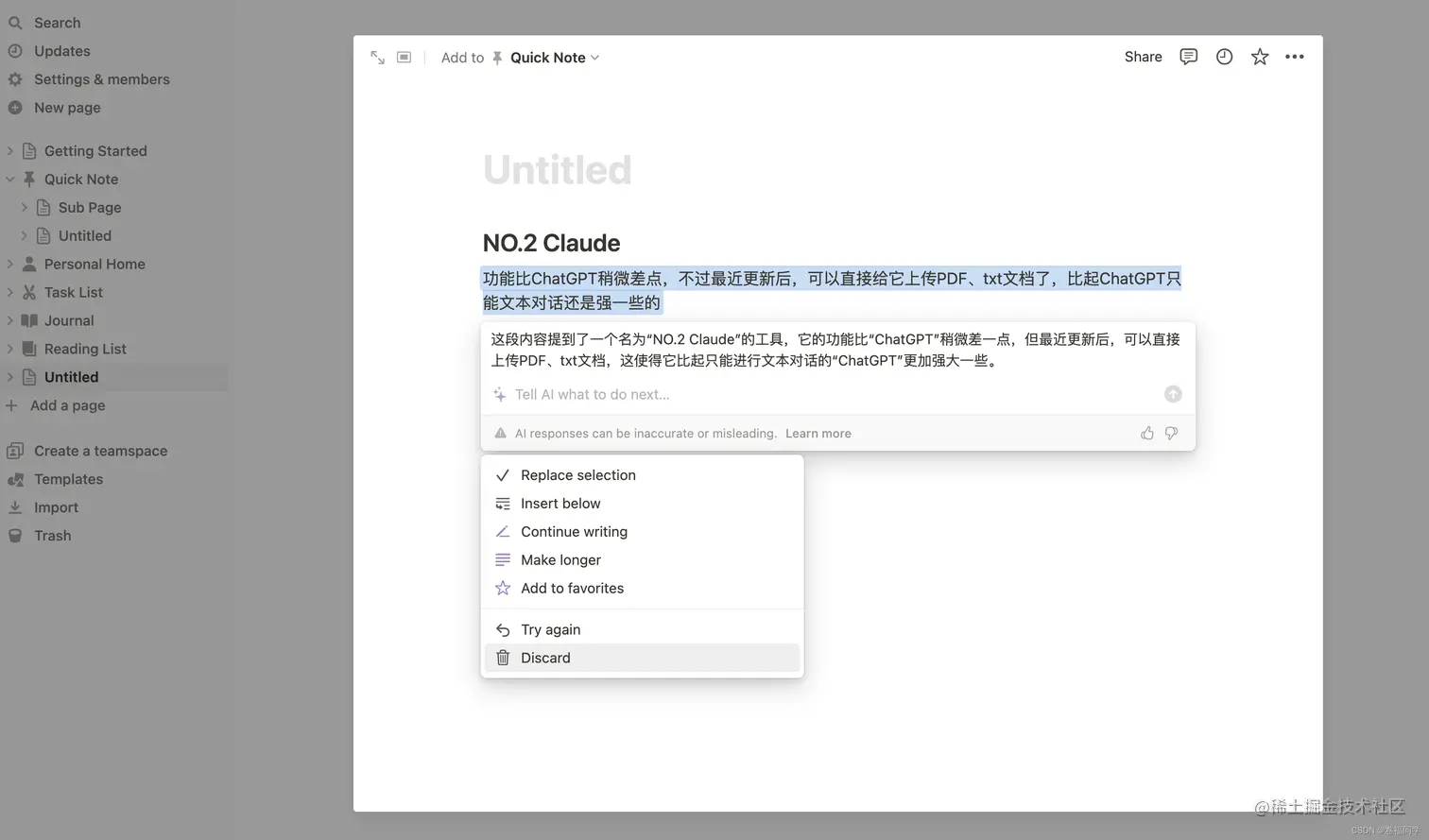
Task: Expand nested Untitled under Quick Note
Action: [x=25, y=236]
